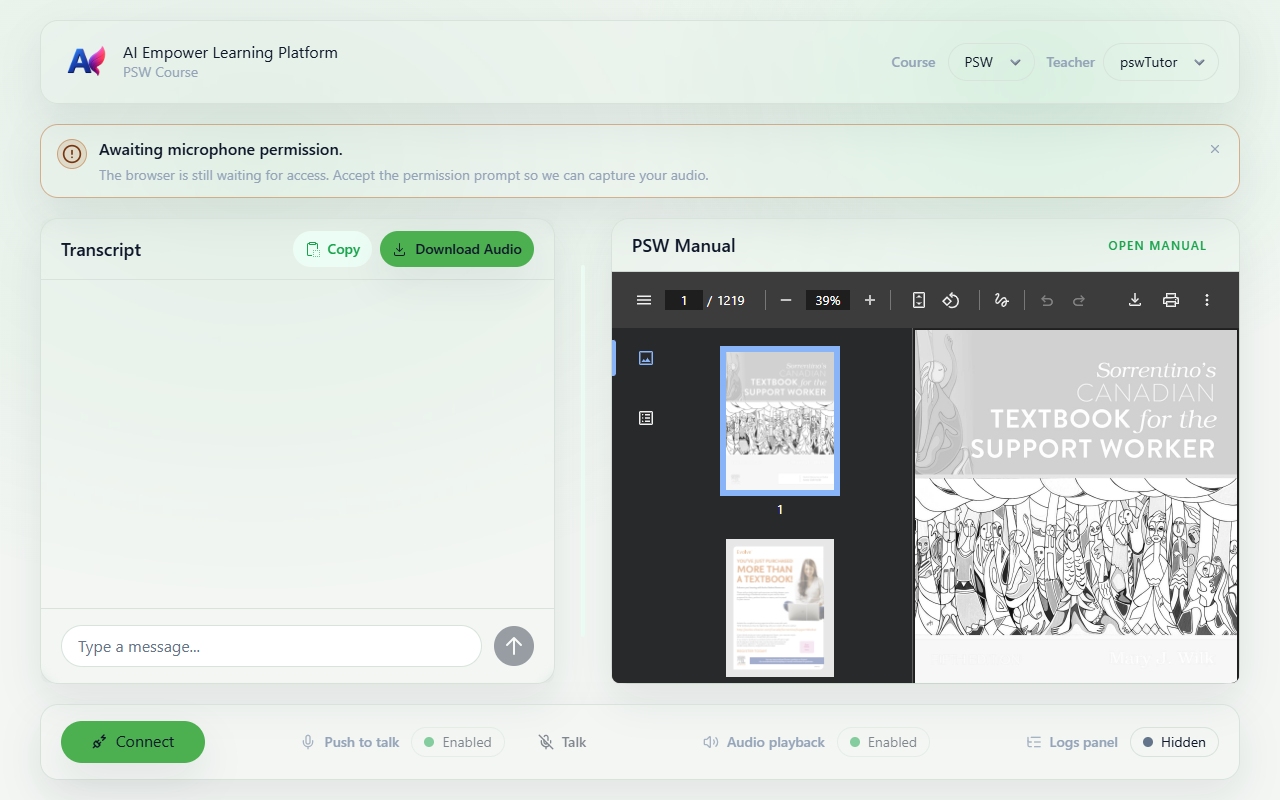
Task: Print the PSW Manual PDF
Action: [x=1171, y=300]
